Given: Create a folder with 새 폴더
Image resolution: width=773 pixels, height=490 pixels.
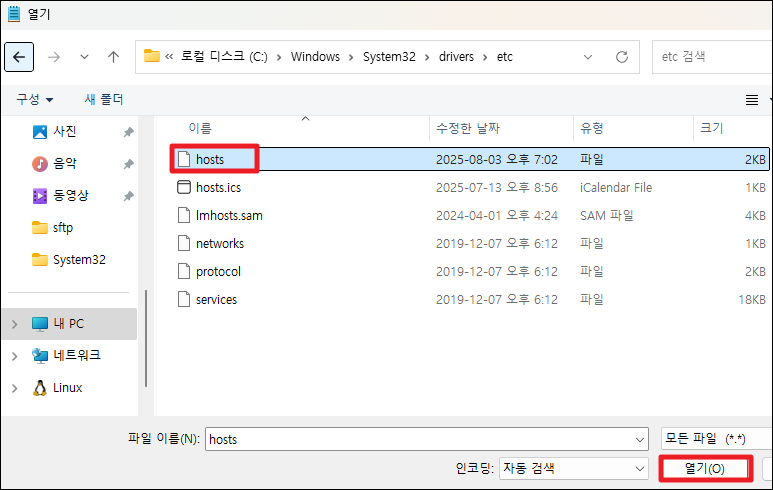Looking at the screenshot, I should 104,100.
